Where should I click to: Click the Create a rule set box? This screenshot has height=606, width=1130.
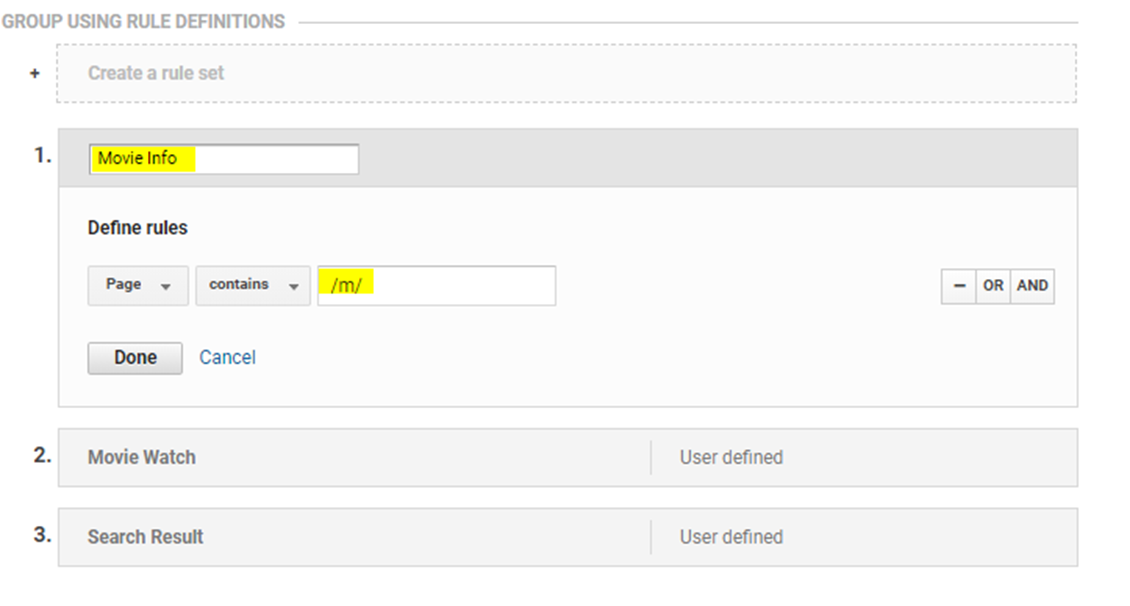click(x=566, y=73)
